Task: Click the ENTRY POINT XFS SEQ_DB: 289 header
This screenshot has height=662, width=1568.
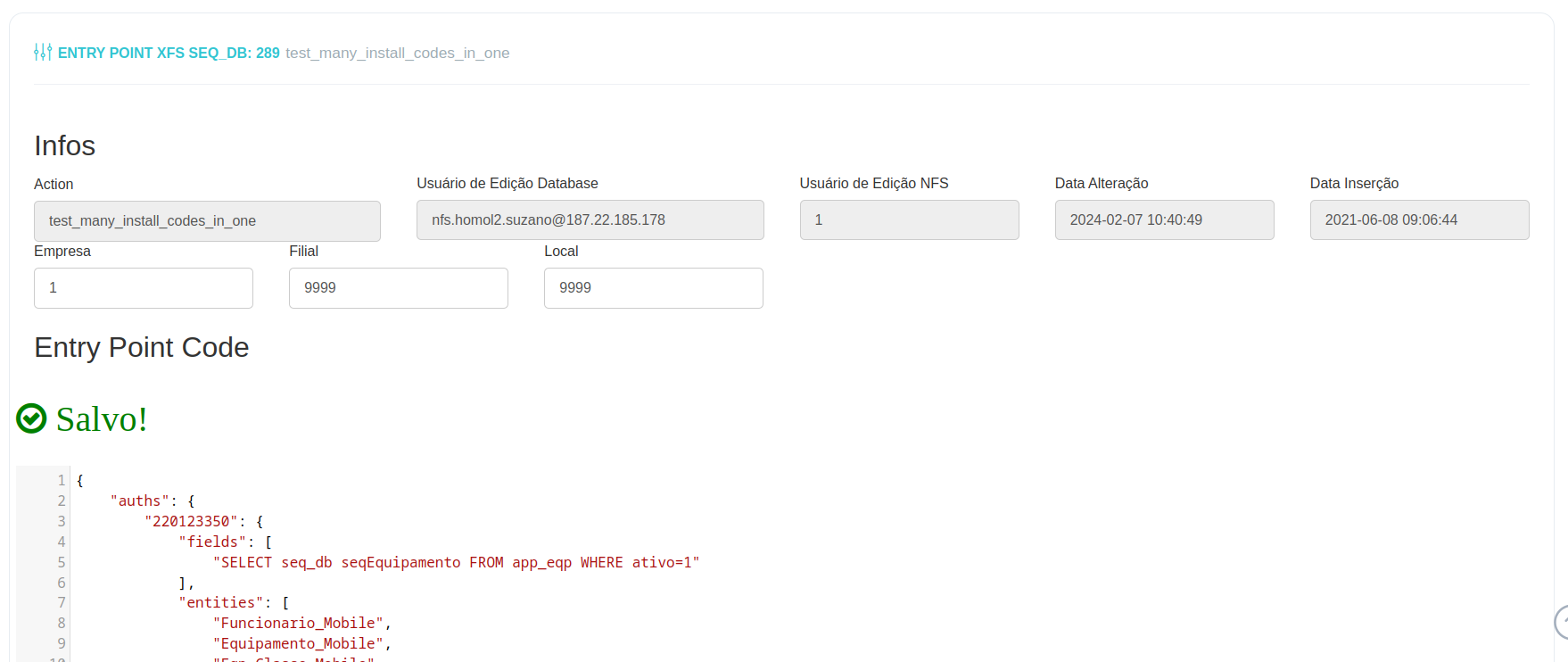Action: coord(169,54)
